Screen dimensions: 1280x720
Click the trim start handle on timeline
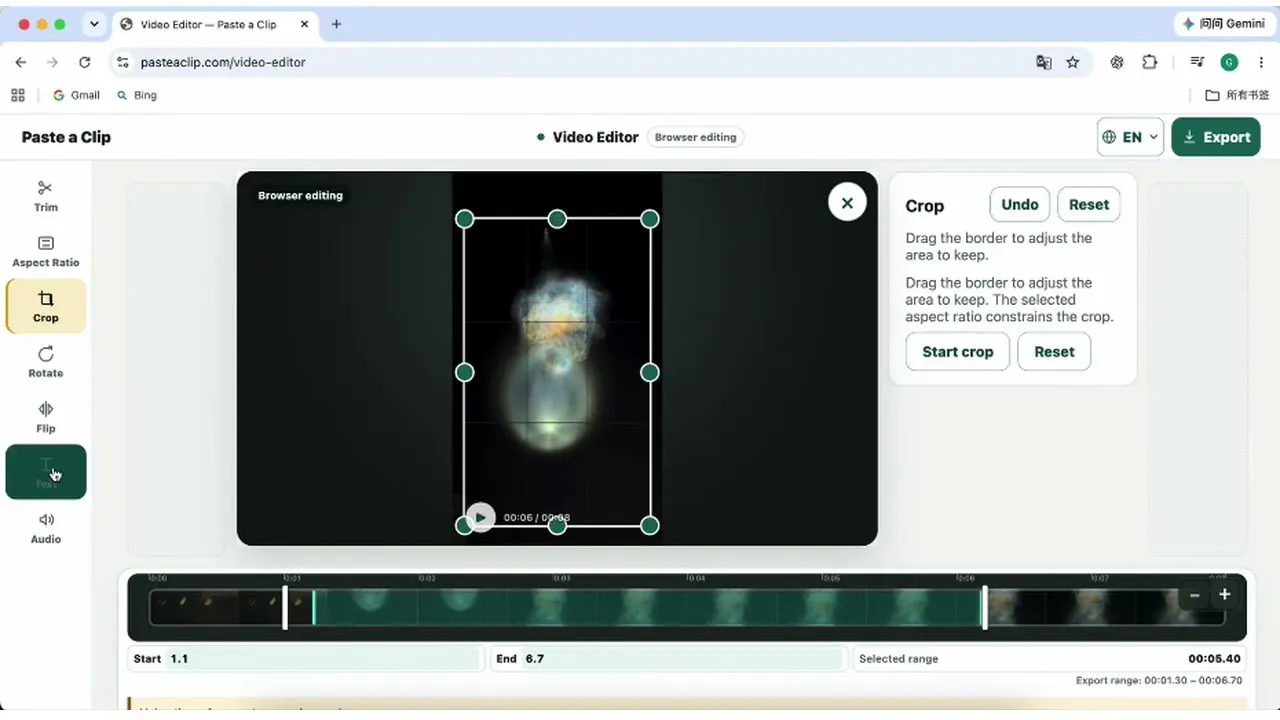[x=286, y=607]
